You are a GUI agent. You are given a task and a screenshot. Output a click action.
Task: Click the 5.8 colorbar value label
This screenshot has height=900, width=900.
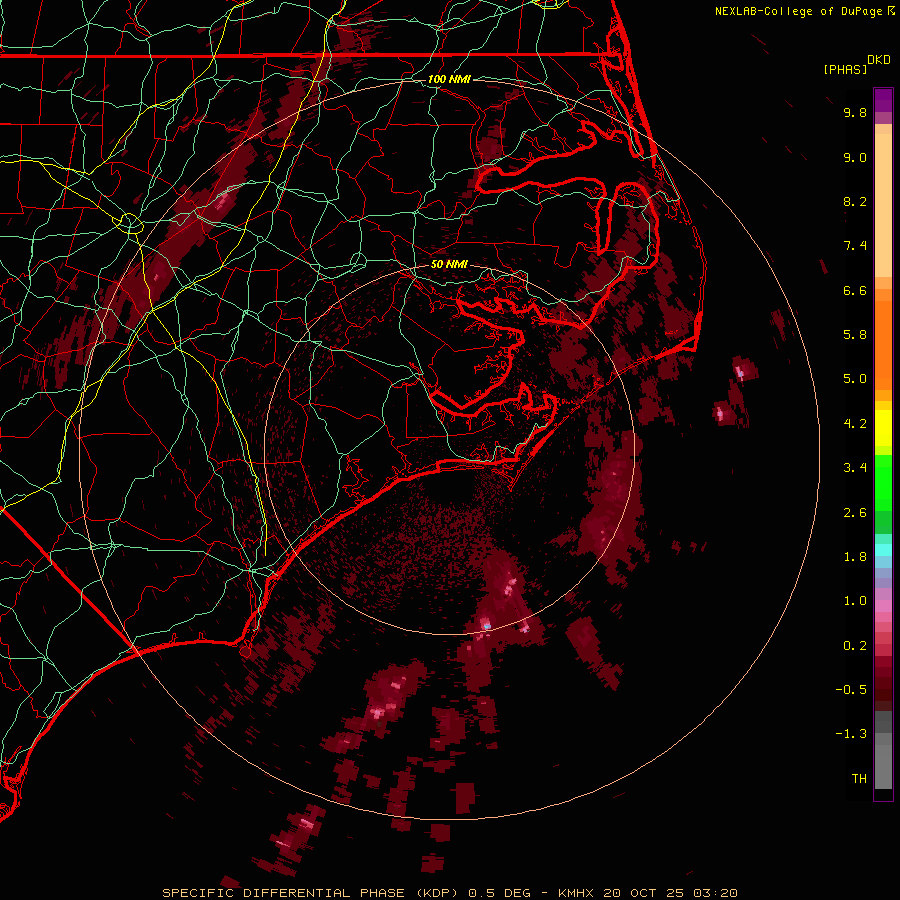(x=855, y=335)
